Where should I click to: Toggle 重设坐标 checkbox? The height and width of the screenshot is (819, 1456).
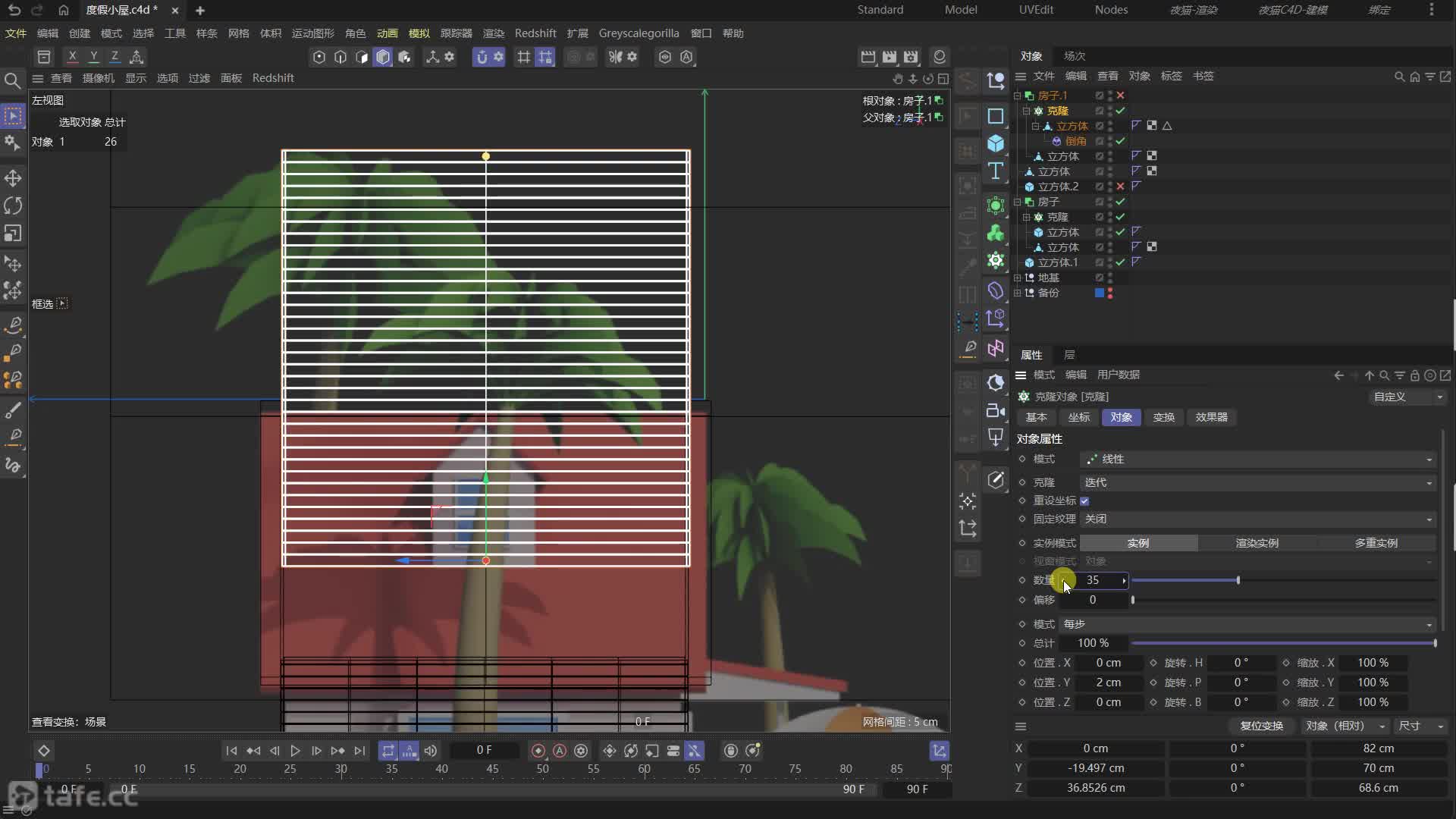(x=1084, y=501)
